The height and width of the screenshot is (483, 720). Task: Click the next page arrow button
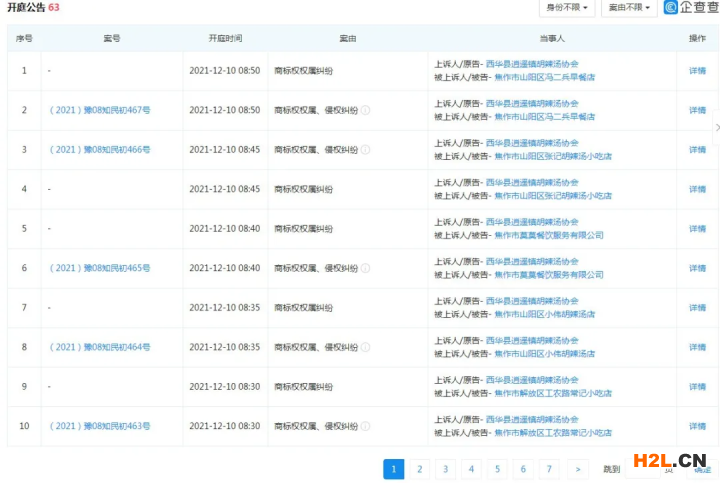coord(576,468)
